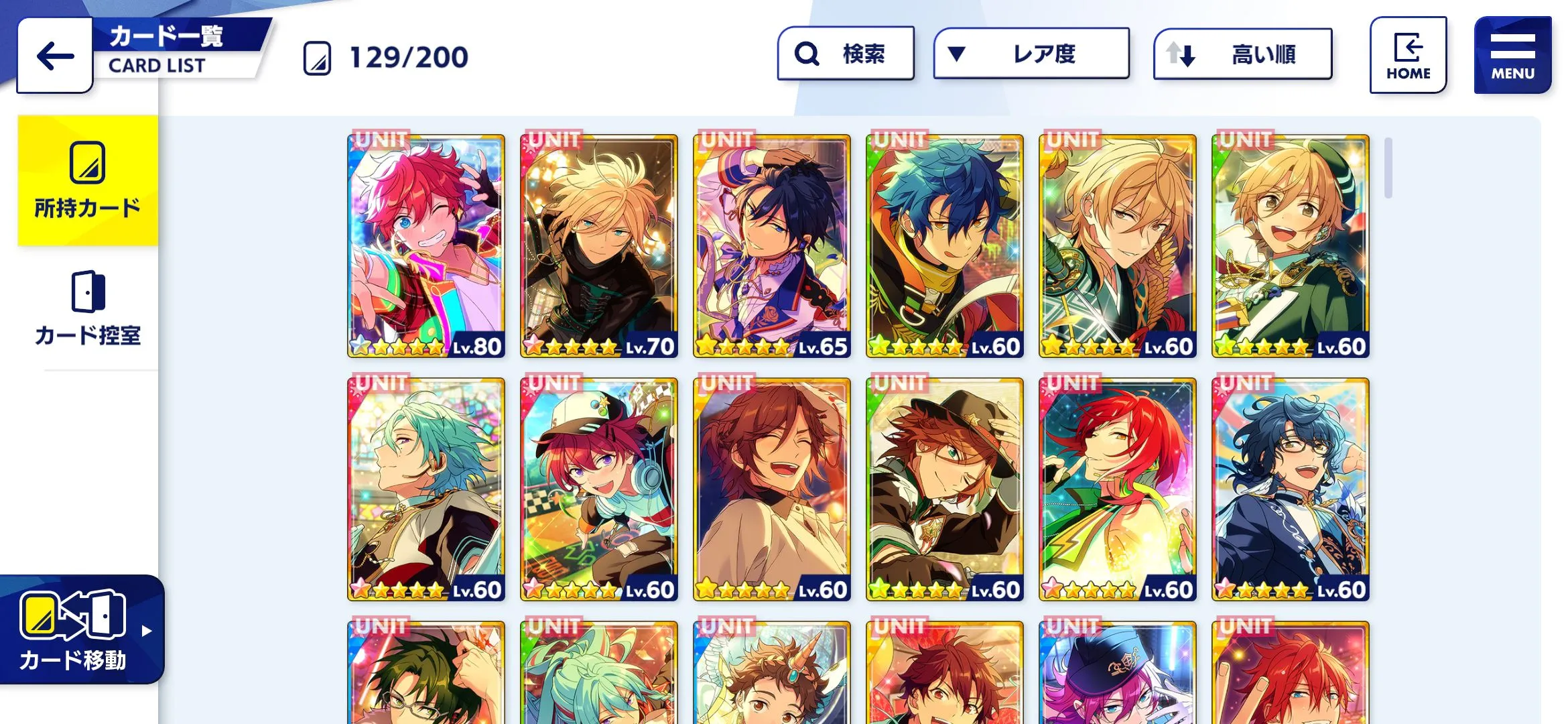Select the glasses-wearing blue-haired character card
Image resolution: width=1568 pixels, height=724 pixels.
tap(1291, 489)
